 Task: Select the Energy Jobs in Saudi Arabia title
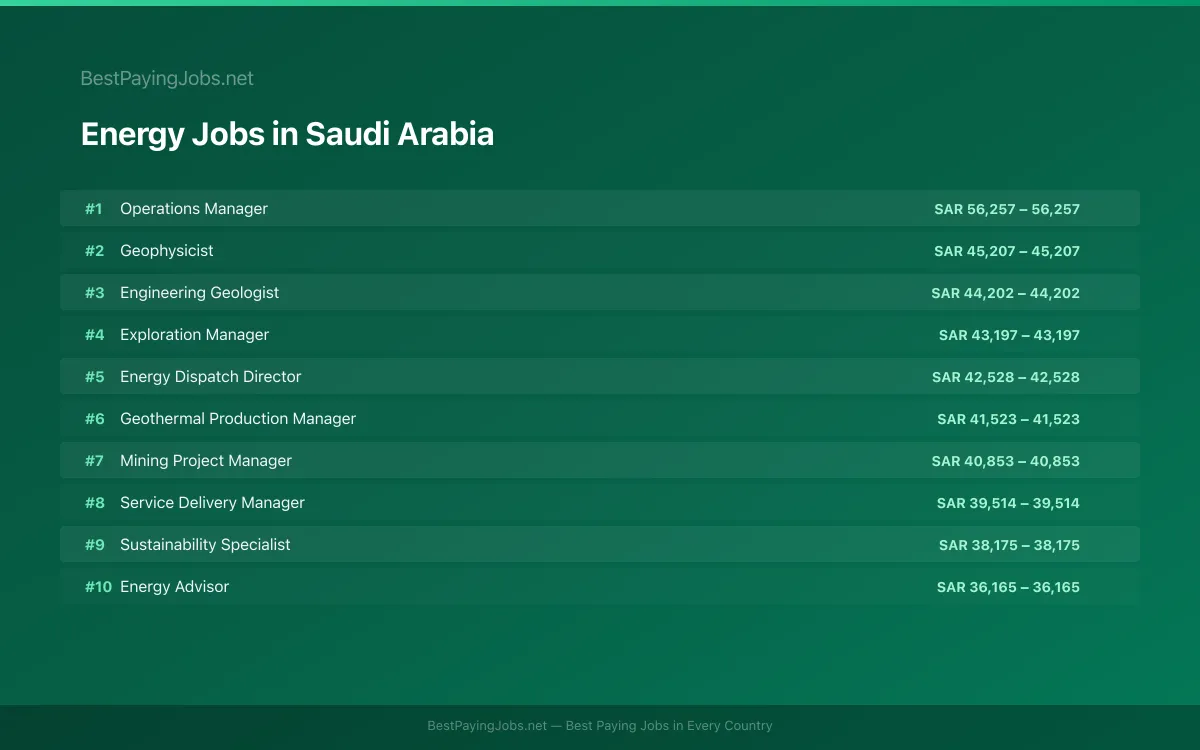click(287, 134)
